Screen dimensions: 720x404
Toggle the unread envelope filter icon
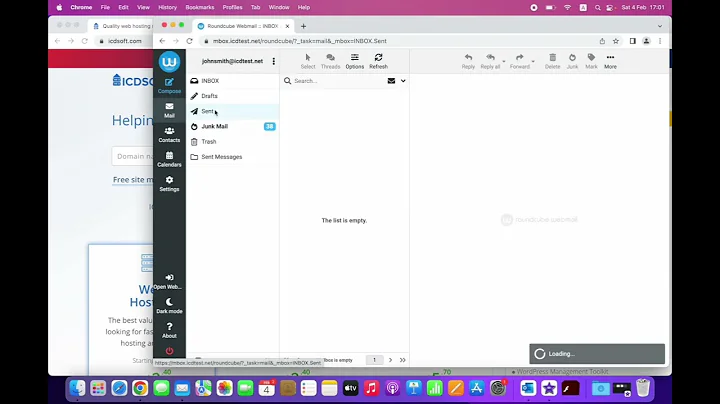click(x=391, y=81)
